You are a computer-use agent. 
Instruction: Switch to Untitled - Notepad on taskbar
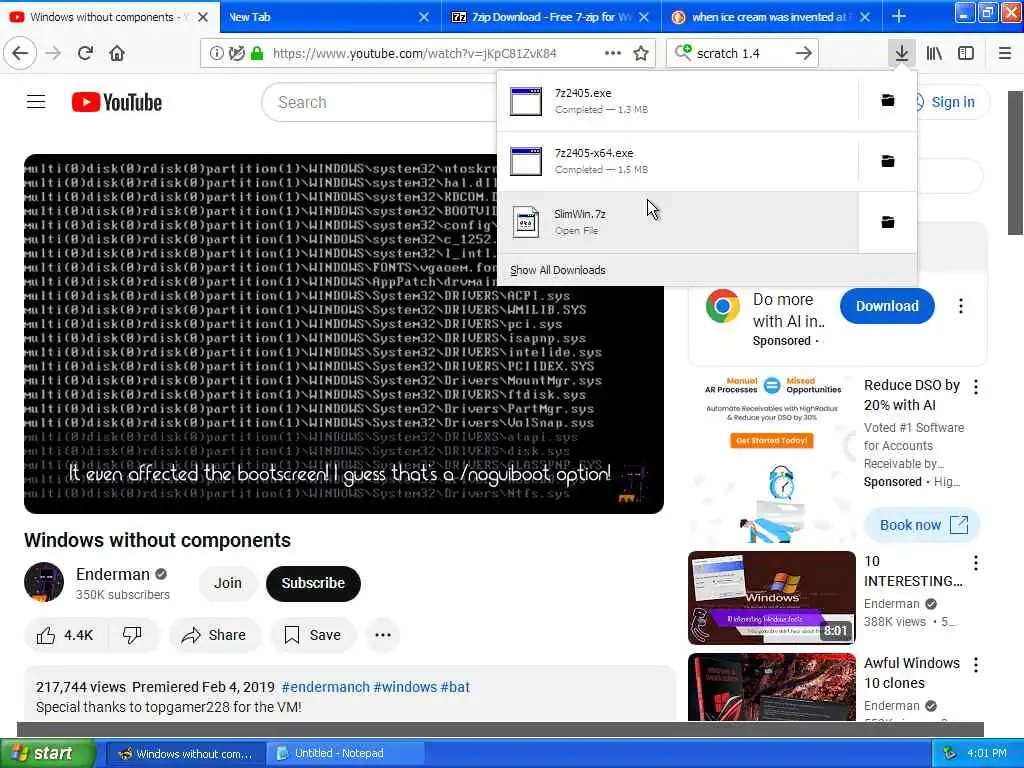tap(346, 753)
